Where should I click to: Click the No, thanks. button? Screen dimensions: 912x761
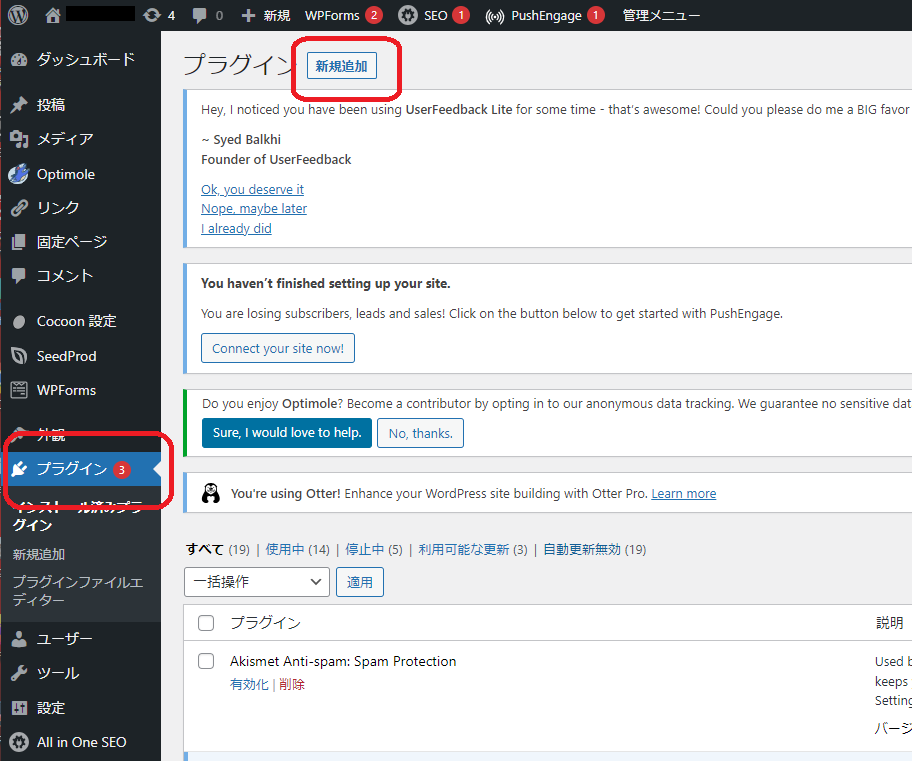tap(420, 433)
